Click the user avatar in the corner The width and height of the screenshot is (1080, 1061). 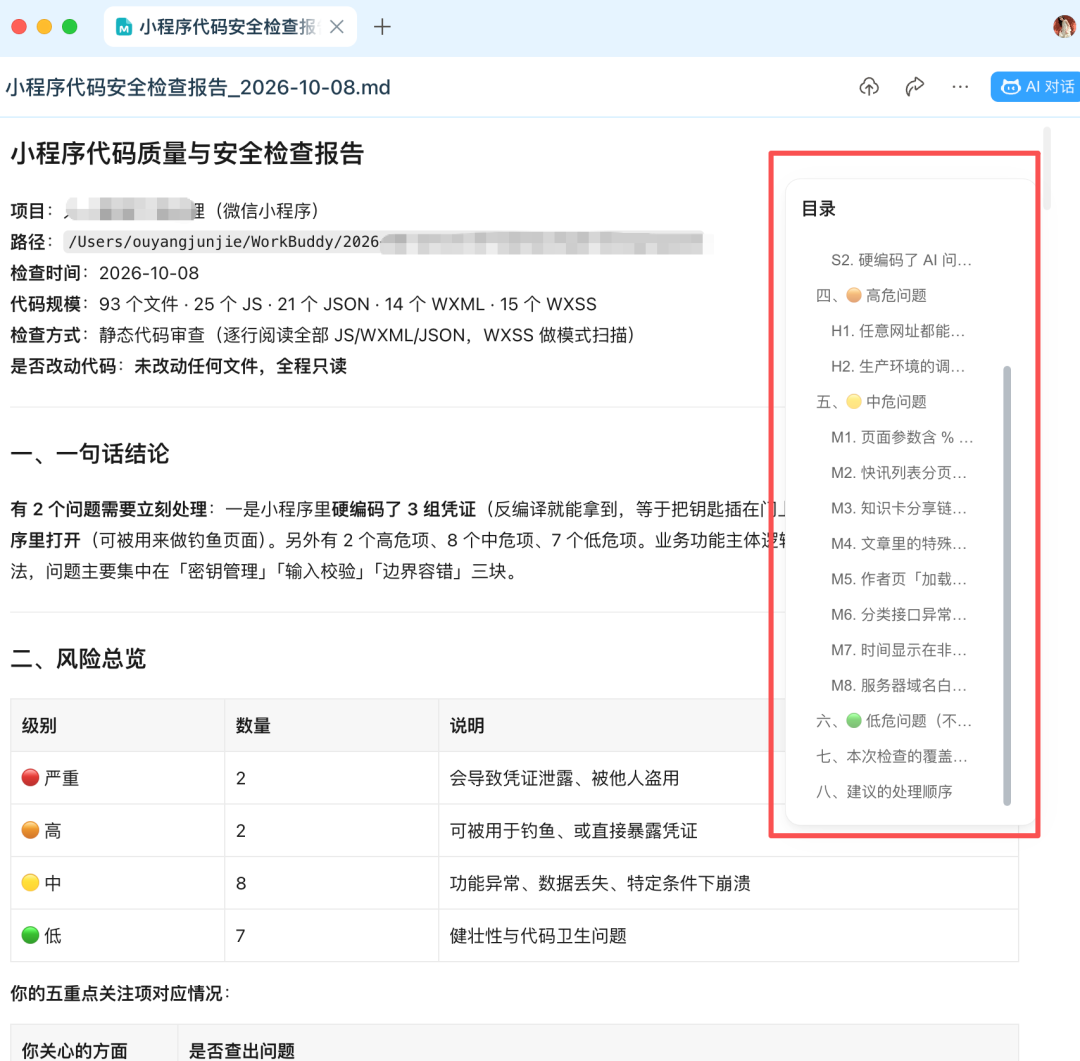(1065, 26)
